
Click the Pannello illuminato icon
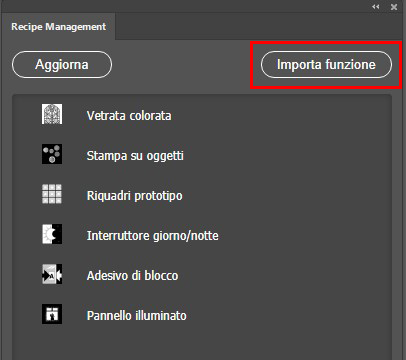(x=52, y=314)
